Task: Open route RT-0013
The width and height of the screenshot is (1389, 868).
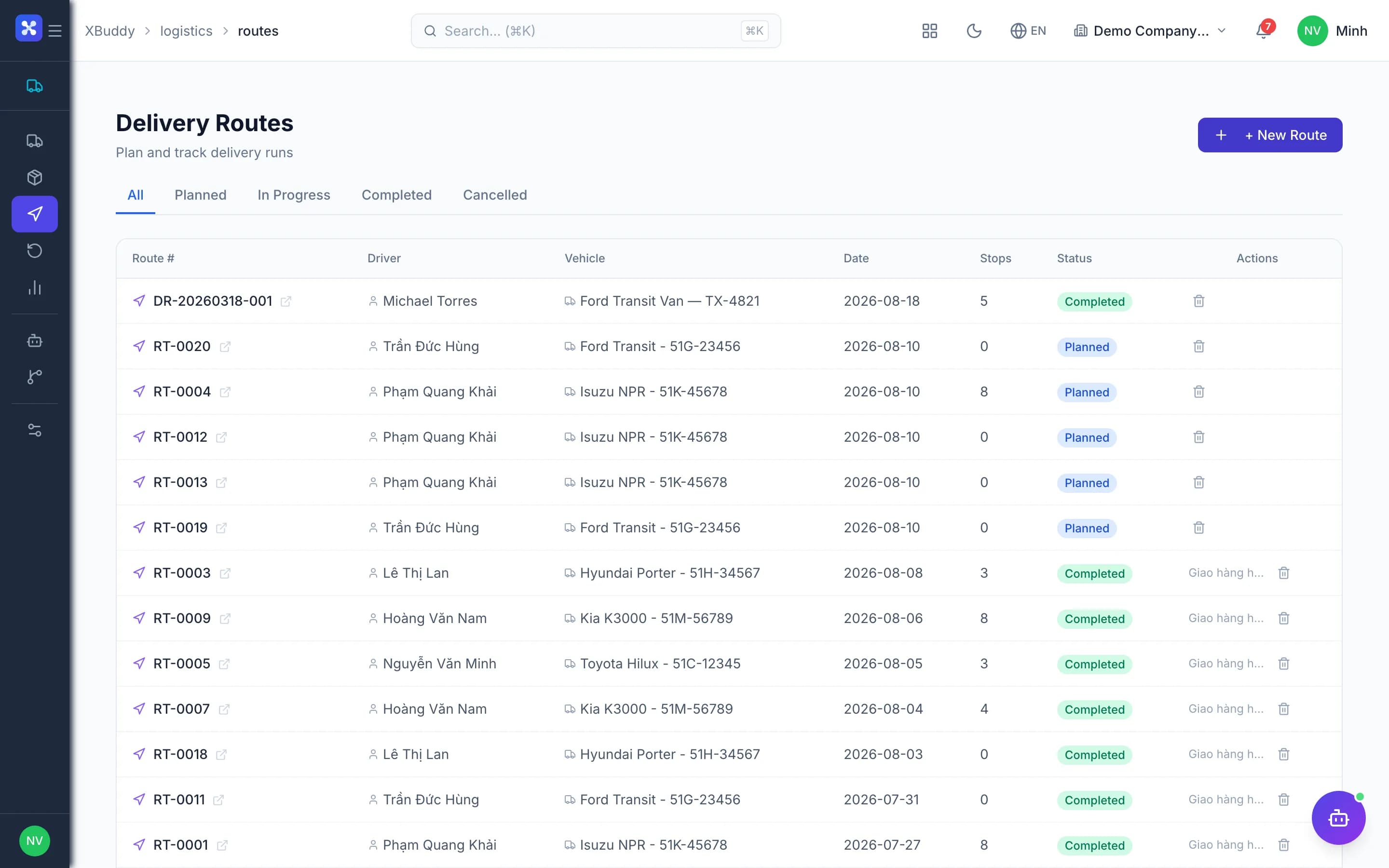Action: click(180, 482)
